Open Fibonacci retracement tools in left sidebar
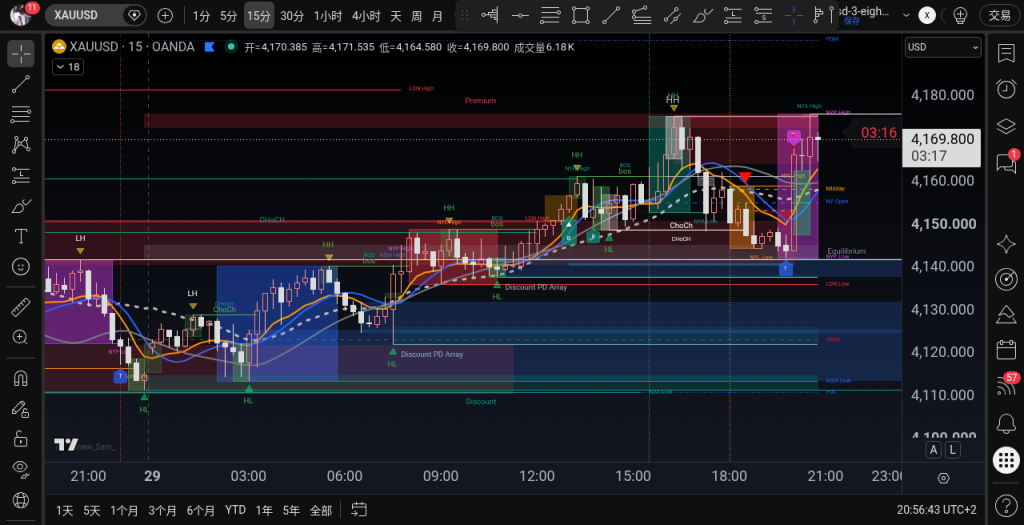The width and height of the screenshot is (1024, 525). (21, 114)
